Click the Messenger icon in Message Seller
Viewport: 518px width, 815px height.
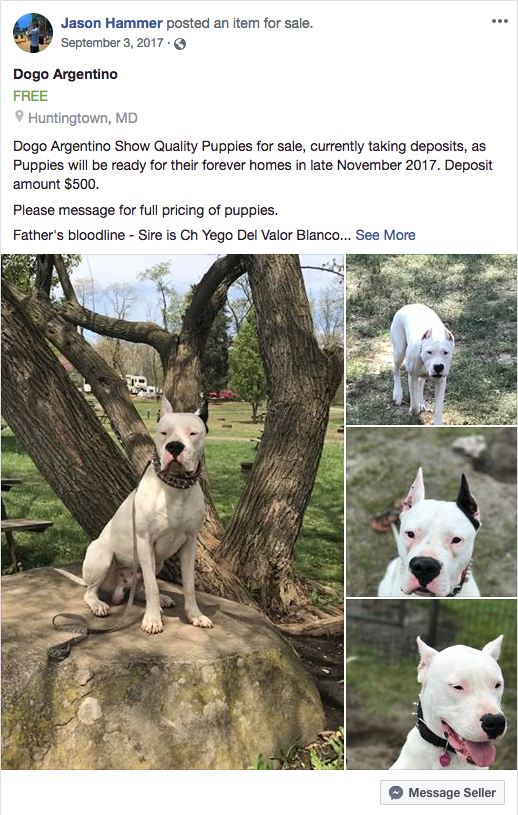click(x=396, y=793)
